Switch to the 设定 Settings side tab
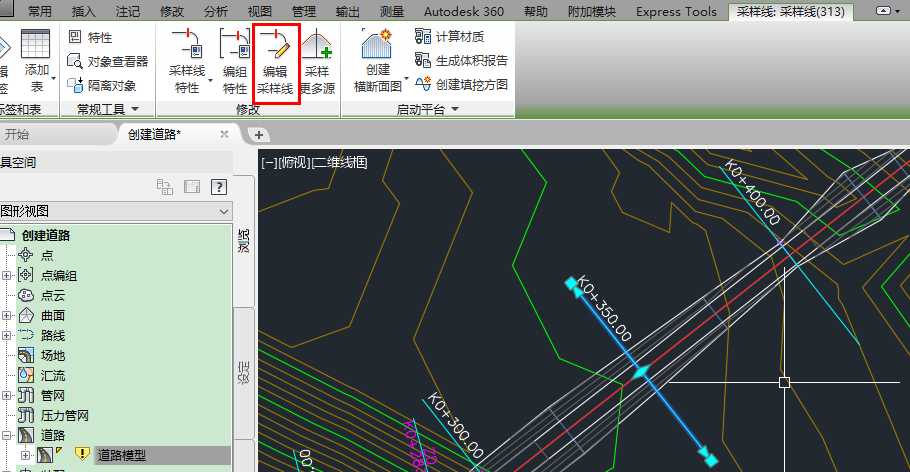This screenshot has height=472, width=910. coord(244,372)
